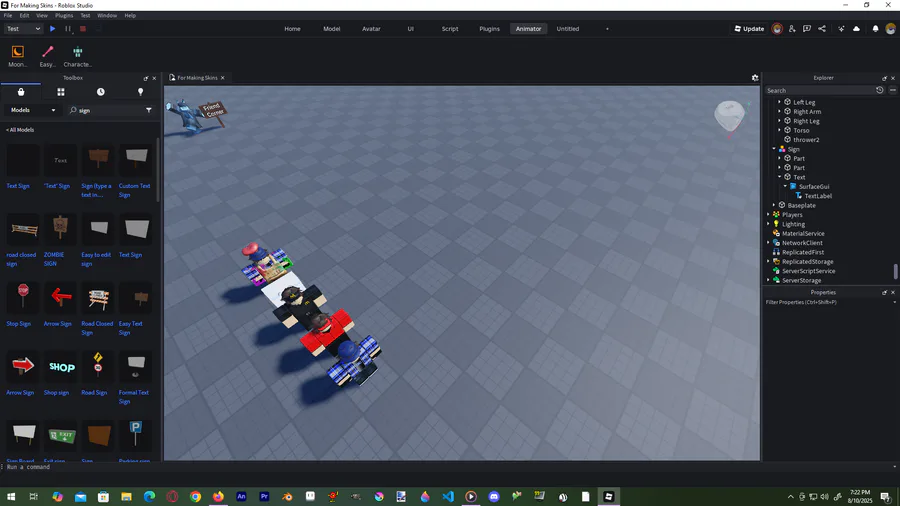
Task: Open the add collaborators icon
Action: point(792,29)
